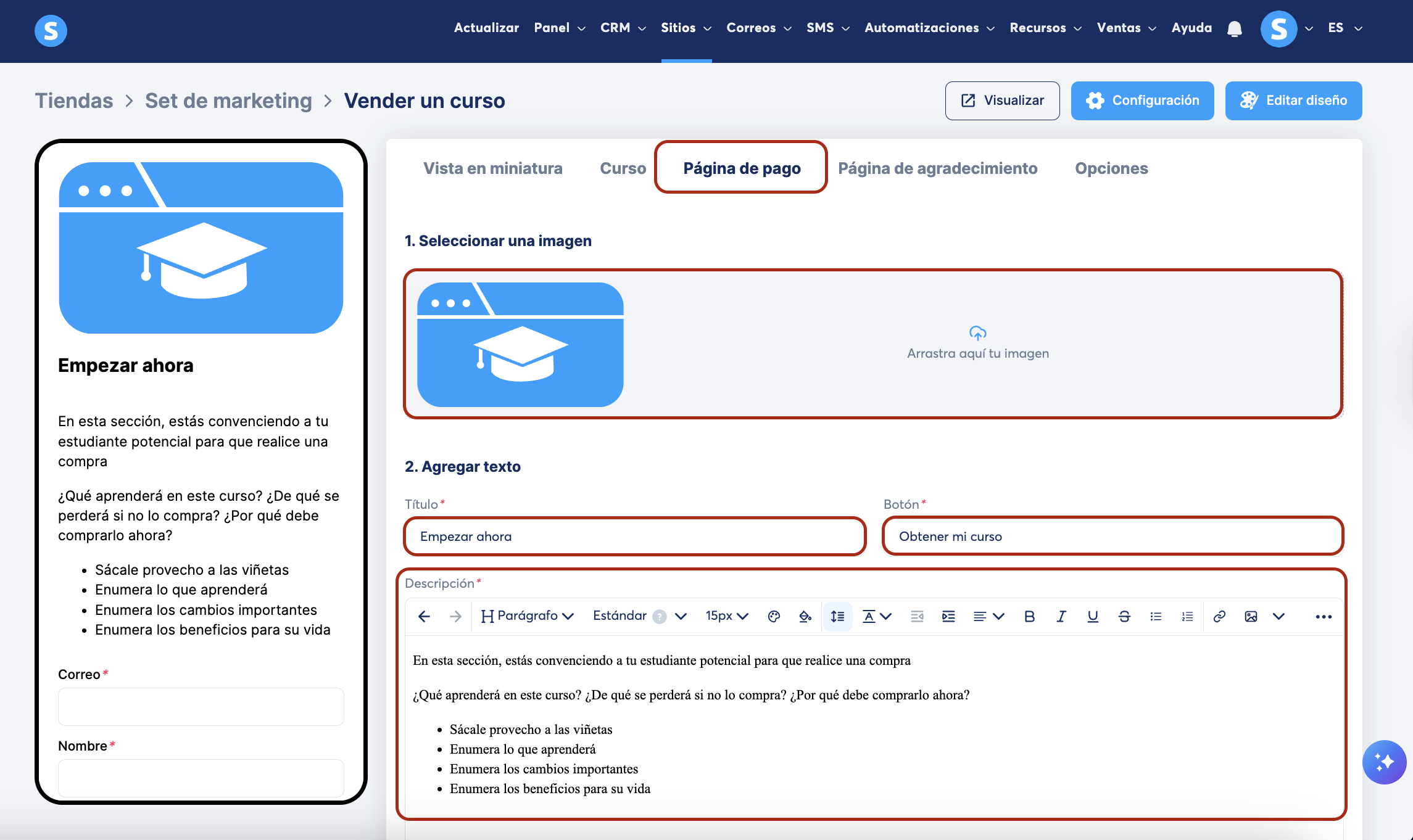The image size is (1413, 840).
Task: Click the undo arrow in editor toolbar
Action: [x=424, y=616]
